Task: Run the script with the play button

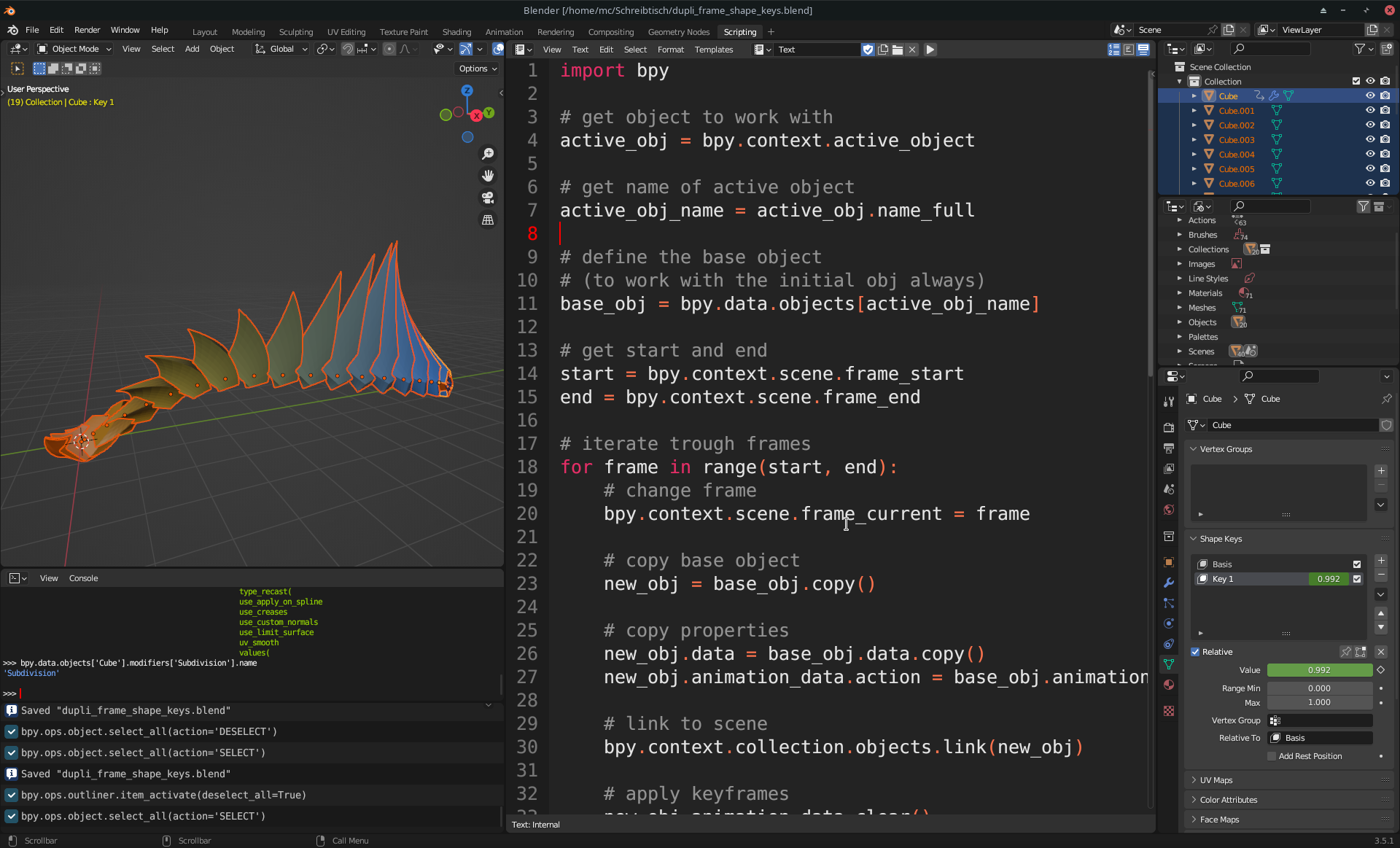Action: click(930, 50)
